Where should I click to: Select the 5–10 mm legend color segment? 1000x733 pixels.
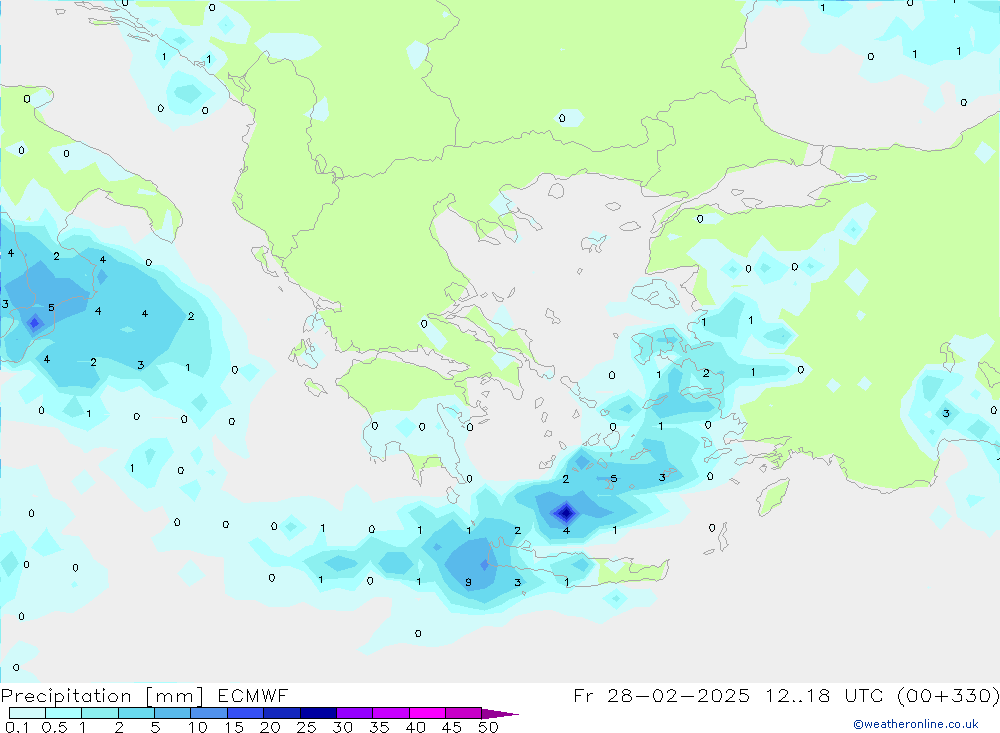click(172, 713)
